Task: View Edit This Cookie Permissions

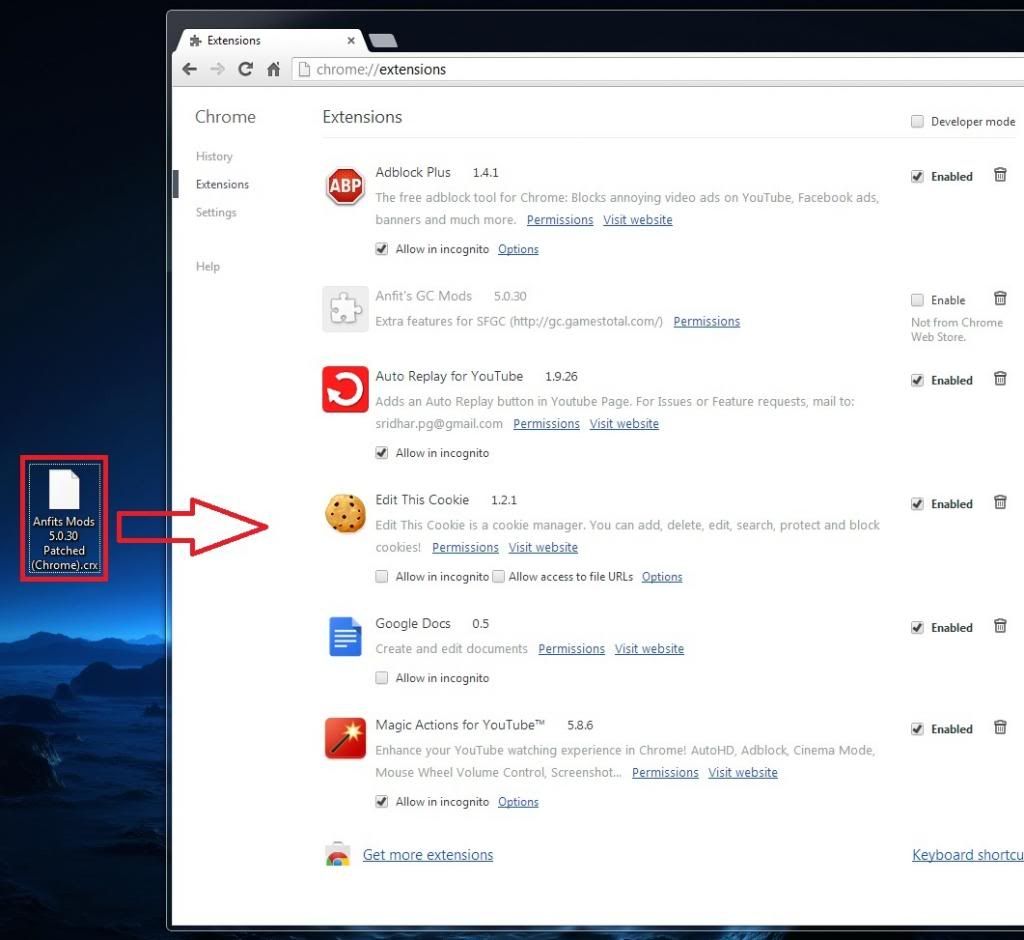Action: coord(465,547)
